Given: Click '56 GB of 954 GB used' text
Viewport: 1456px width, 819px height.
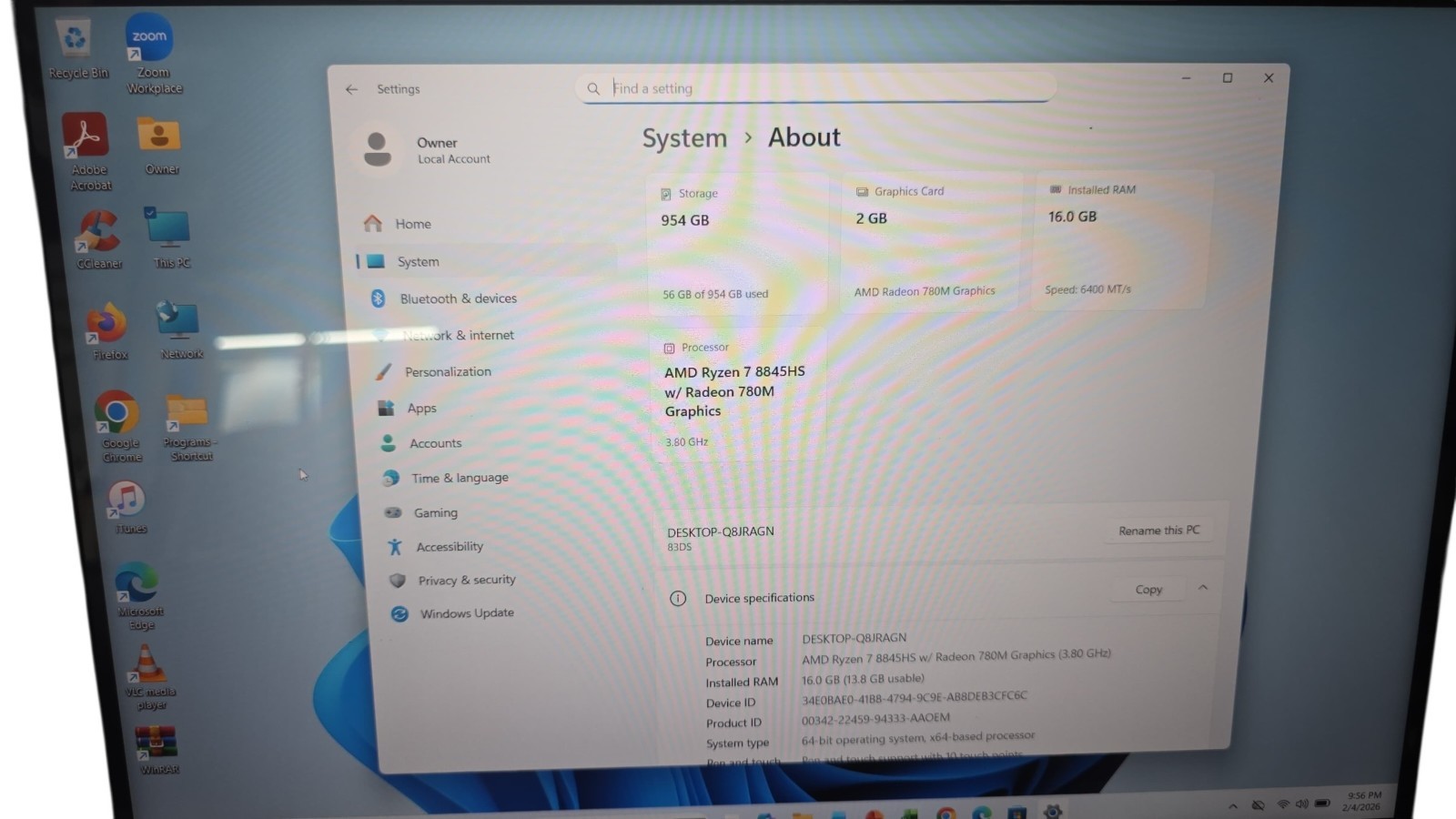Looking at the screenshot, I should pyautogui.click(x=715, y=294).
